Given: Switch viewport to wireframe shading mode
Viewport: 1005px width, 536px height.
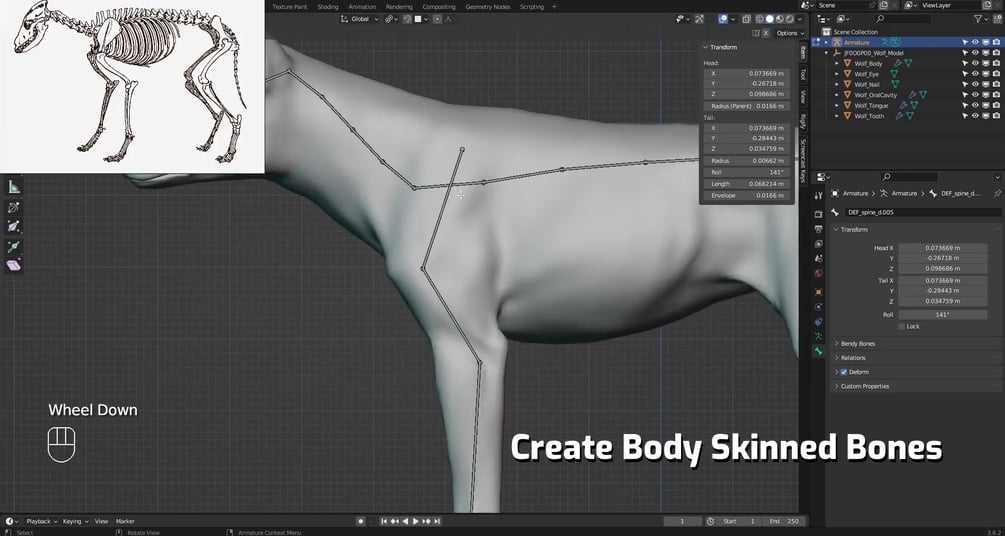Looking at the screenshot, I should (x=760, y=19).
